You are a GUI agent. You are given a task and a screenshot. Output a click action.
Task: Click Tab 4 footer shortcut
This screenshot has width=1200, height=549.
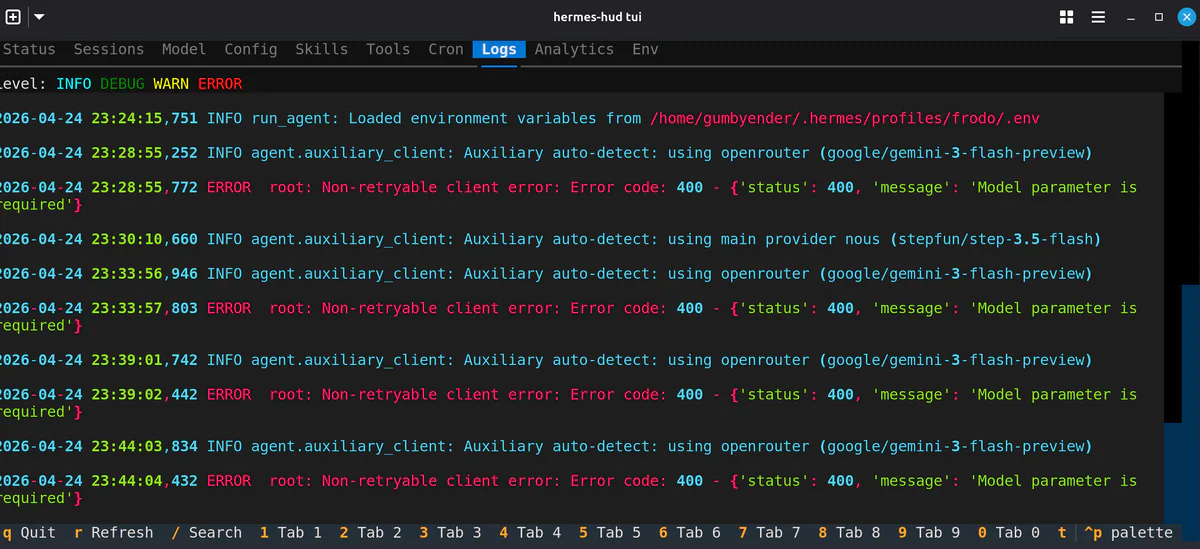[x=531, y=533]
